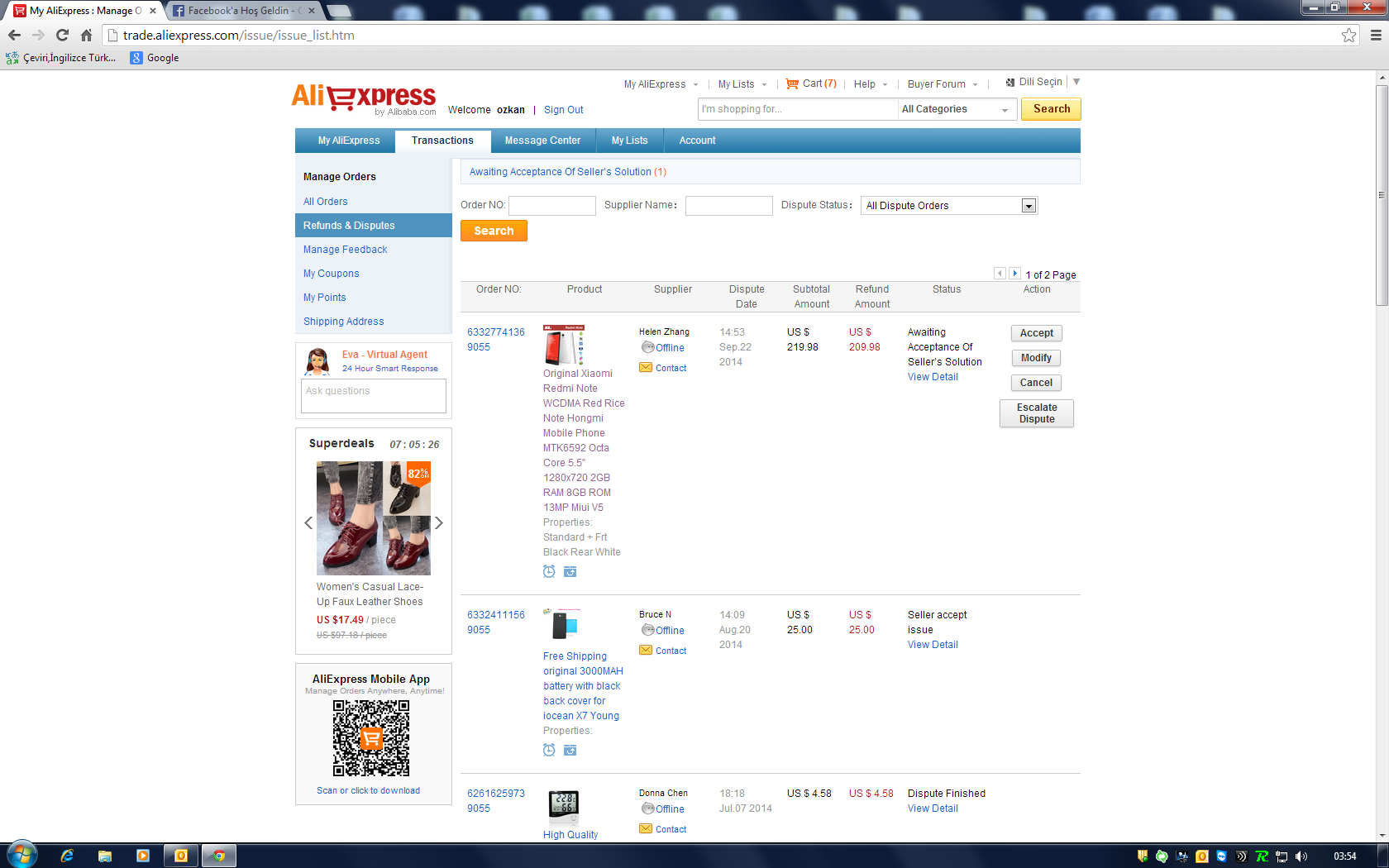This screenshot has width=1389, height=868.
Task: Click the yellow header Search button
Action: click(1051, 109)
